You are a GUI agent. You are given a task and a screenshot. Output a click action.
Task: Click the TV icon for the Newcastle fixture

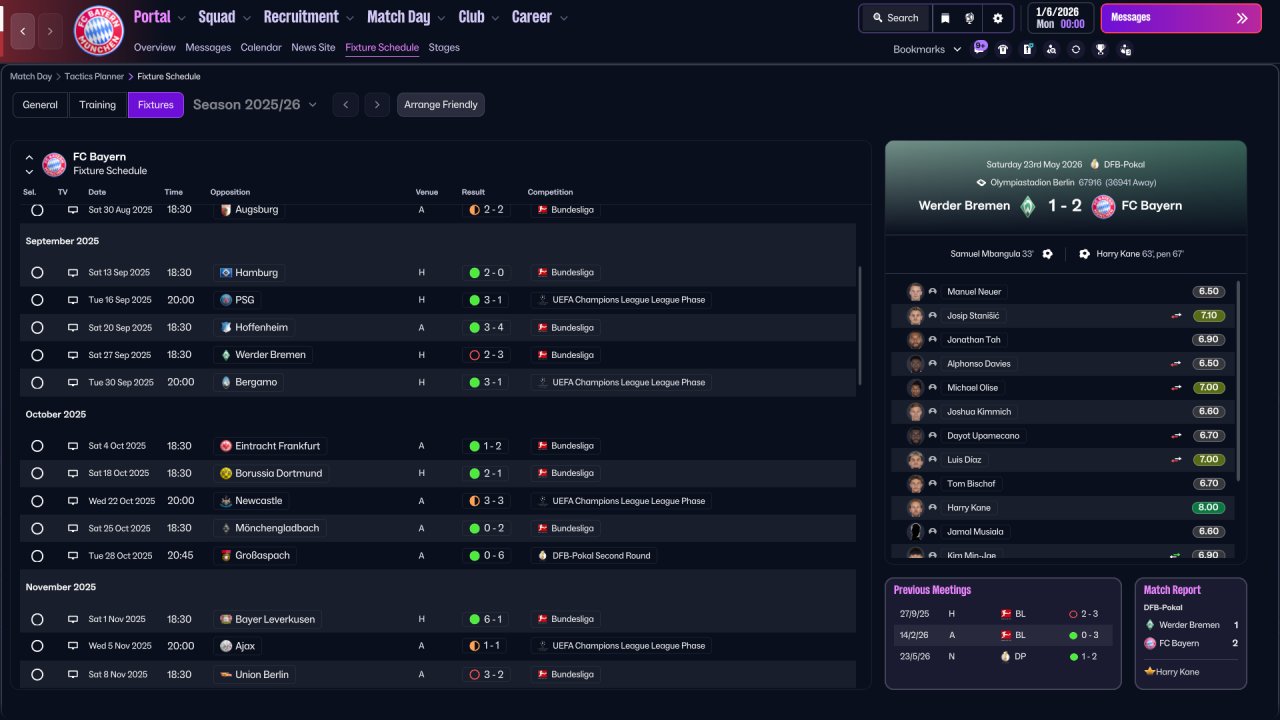coord(72,501)
